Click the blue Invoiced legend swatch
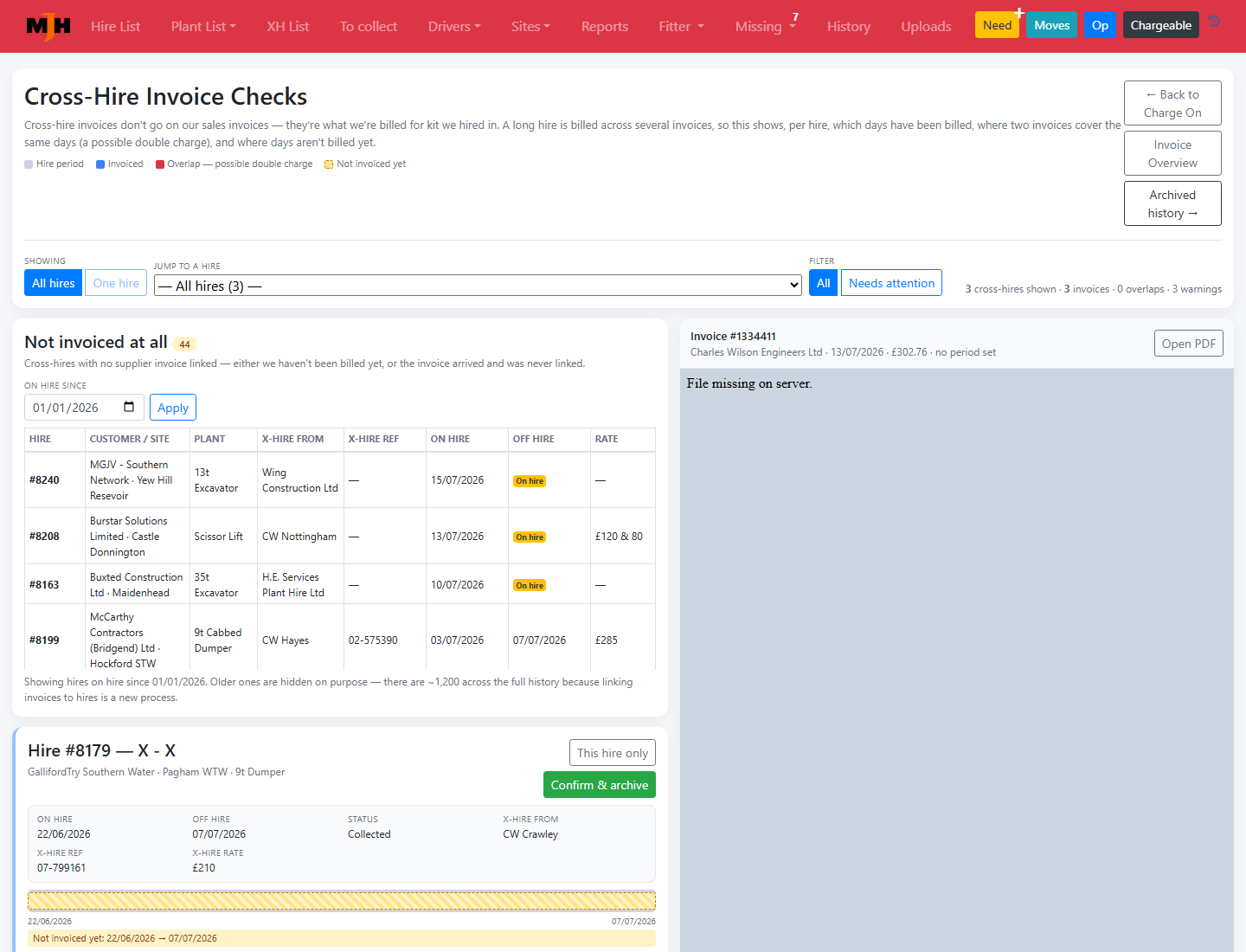Screen dimensions: 1246x952 tap(100, 164)
